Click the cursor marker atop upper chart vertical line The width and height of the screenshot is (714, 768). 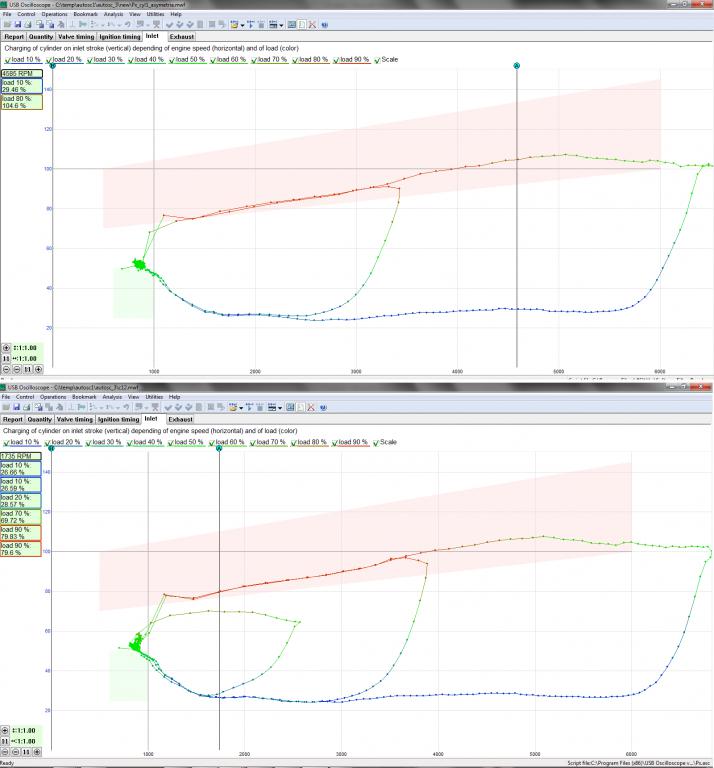[x=517, y=66]
